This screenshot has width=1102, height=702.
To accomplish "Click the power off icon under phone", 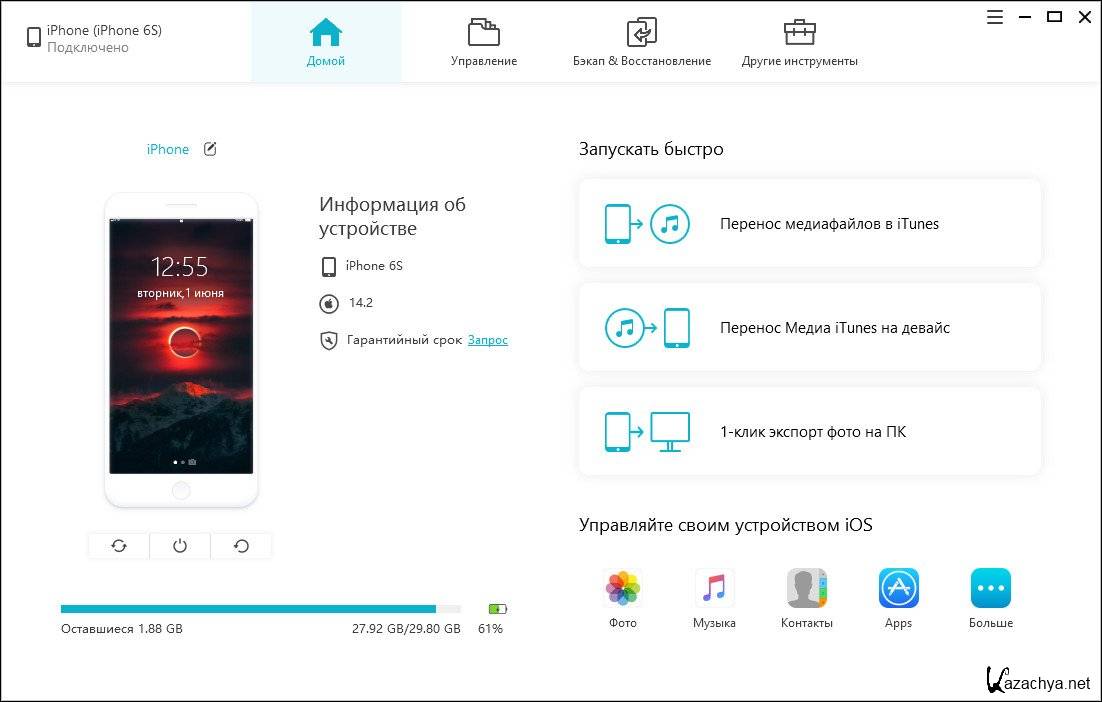I will [180, 546].
